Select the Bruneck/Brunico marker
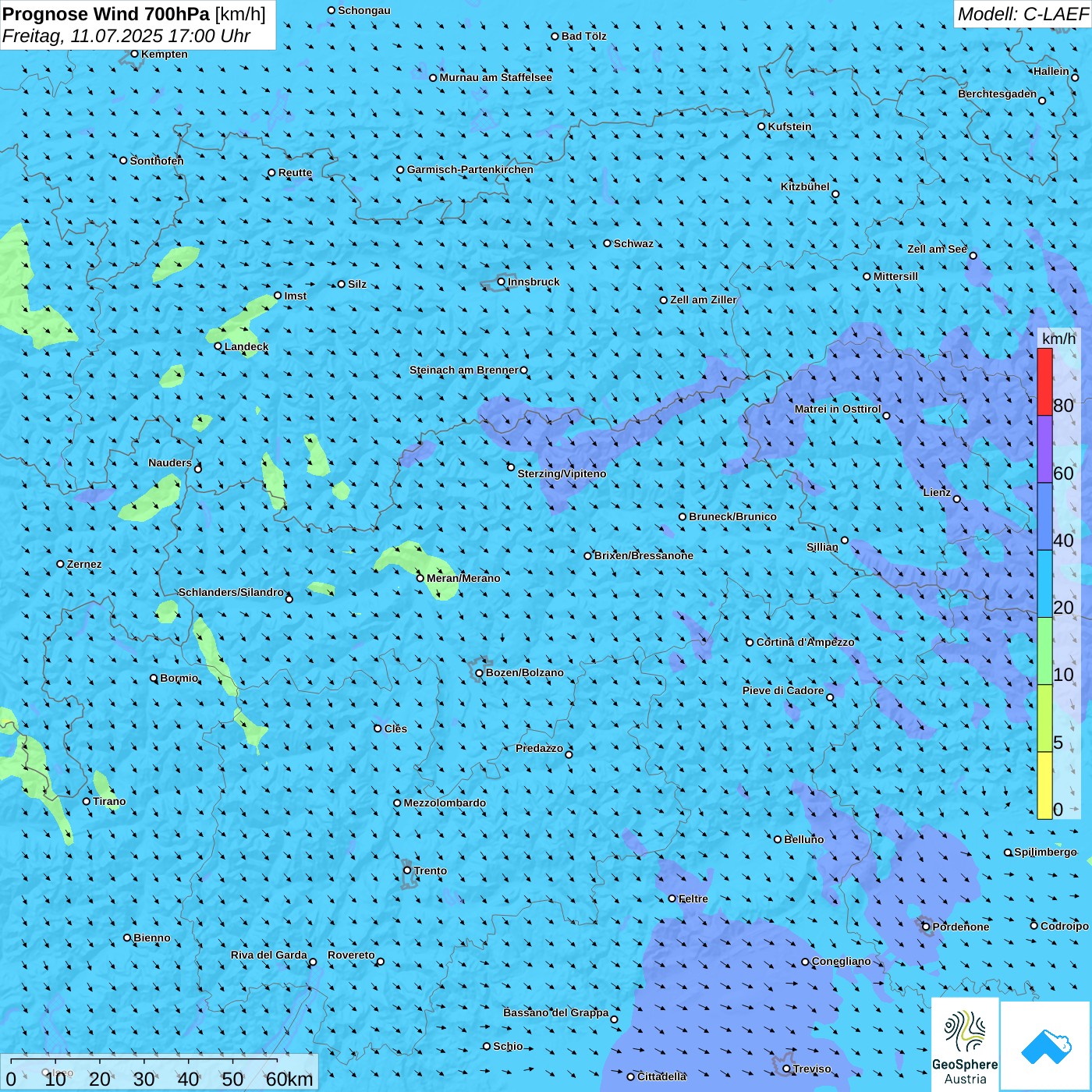 click(x=682, y=516)
